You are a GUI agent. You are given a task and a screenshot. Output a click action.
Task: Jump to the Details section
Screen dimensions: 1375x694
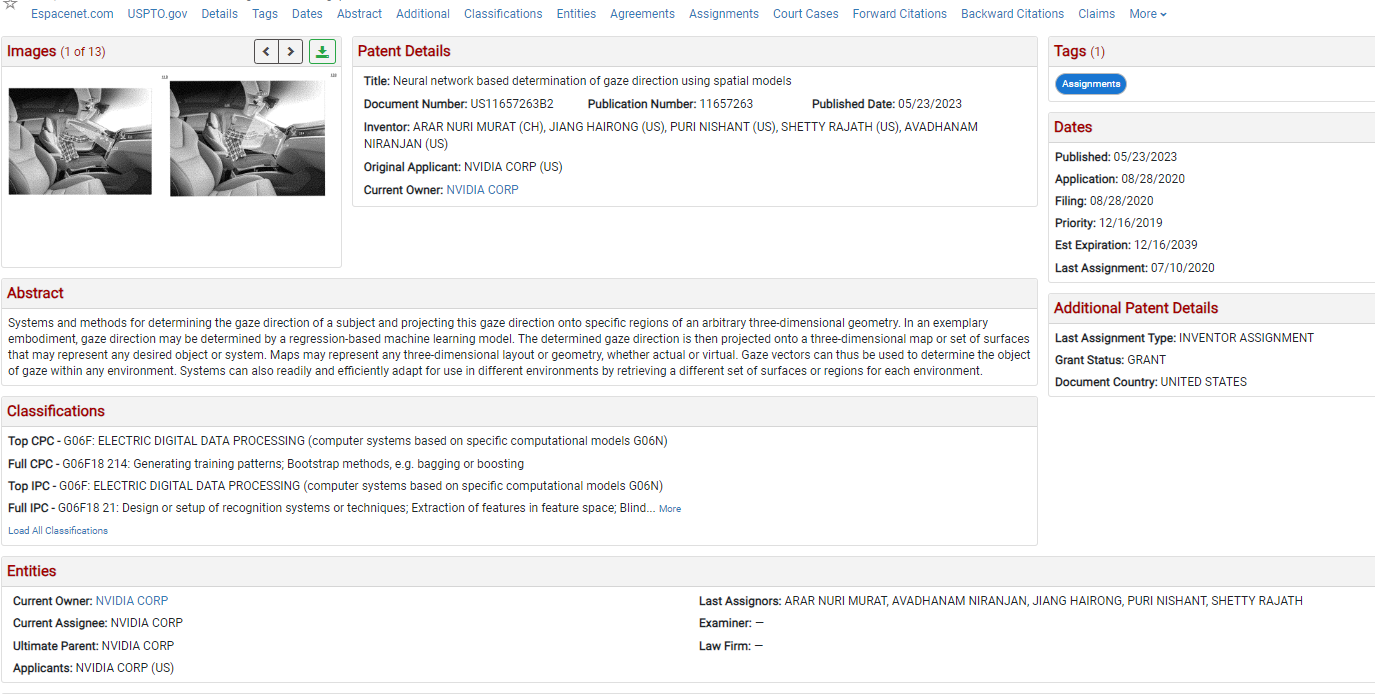coord(219,14)
